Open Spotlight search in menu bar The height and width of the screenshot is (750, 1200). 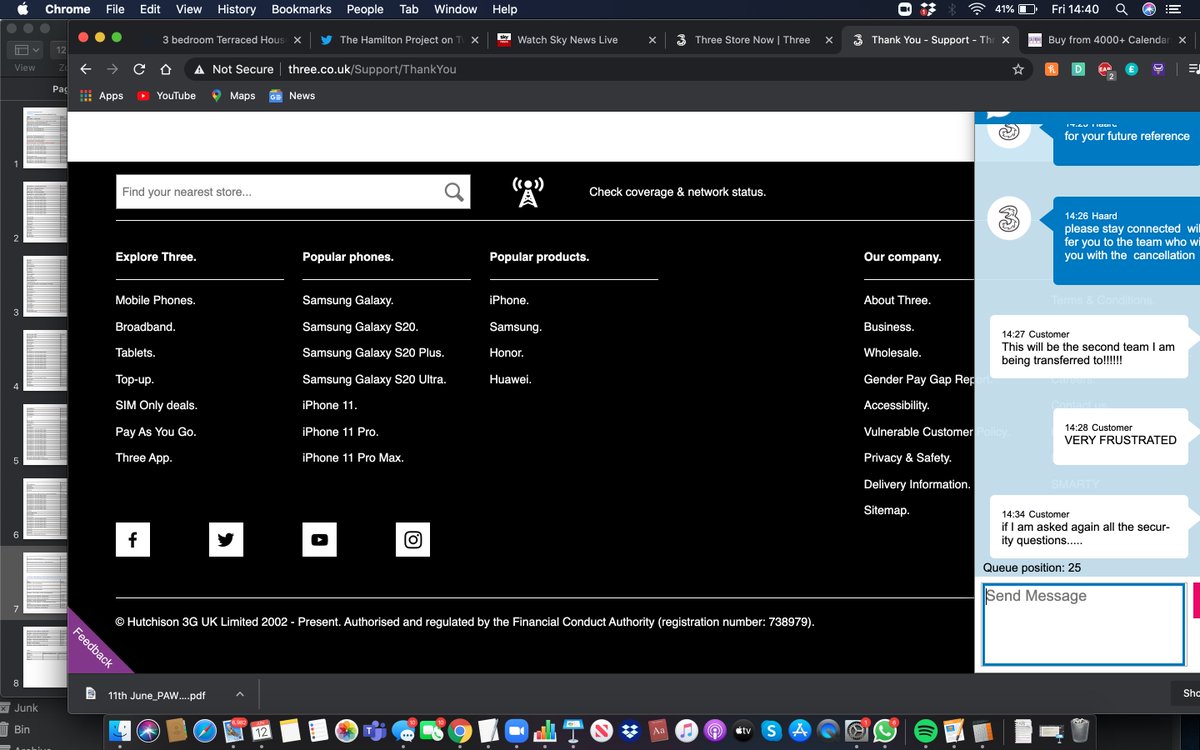point(1122,9)
